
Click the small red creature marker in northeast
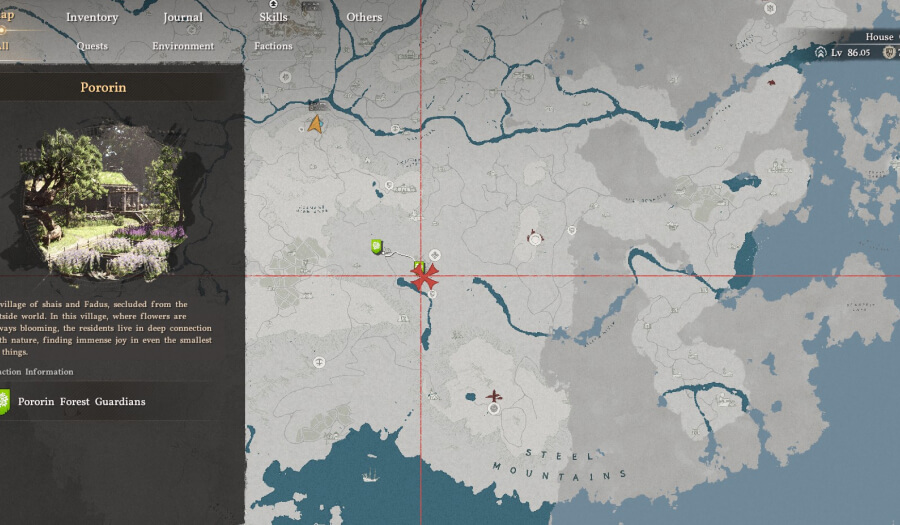click(772, 84)
